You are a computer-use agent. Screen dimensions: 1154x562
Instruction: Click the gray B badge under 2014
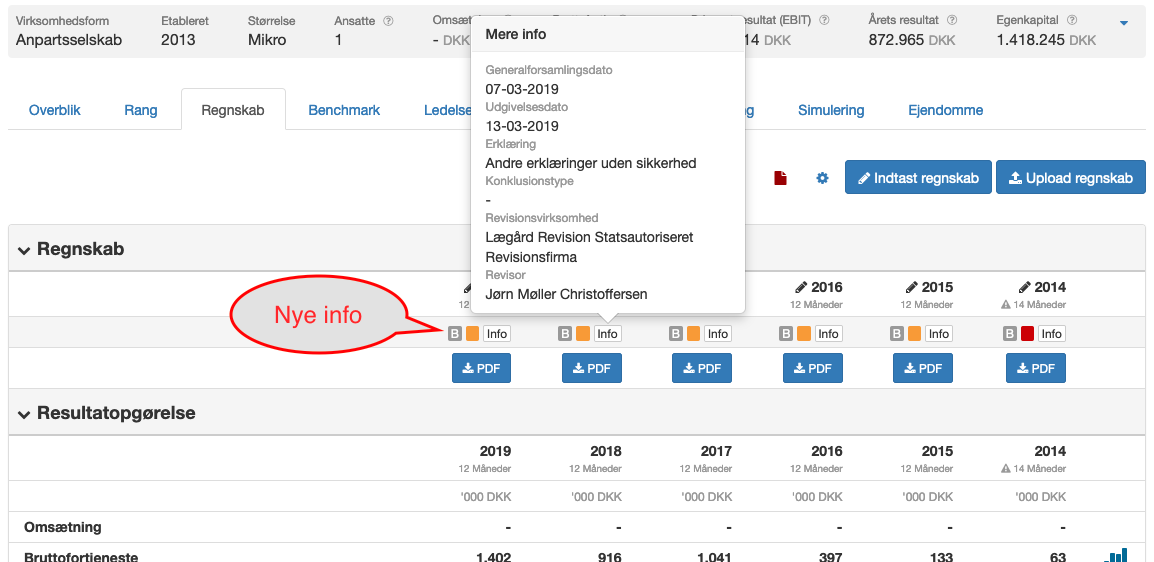1010,334
